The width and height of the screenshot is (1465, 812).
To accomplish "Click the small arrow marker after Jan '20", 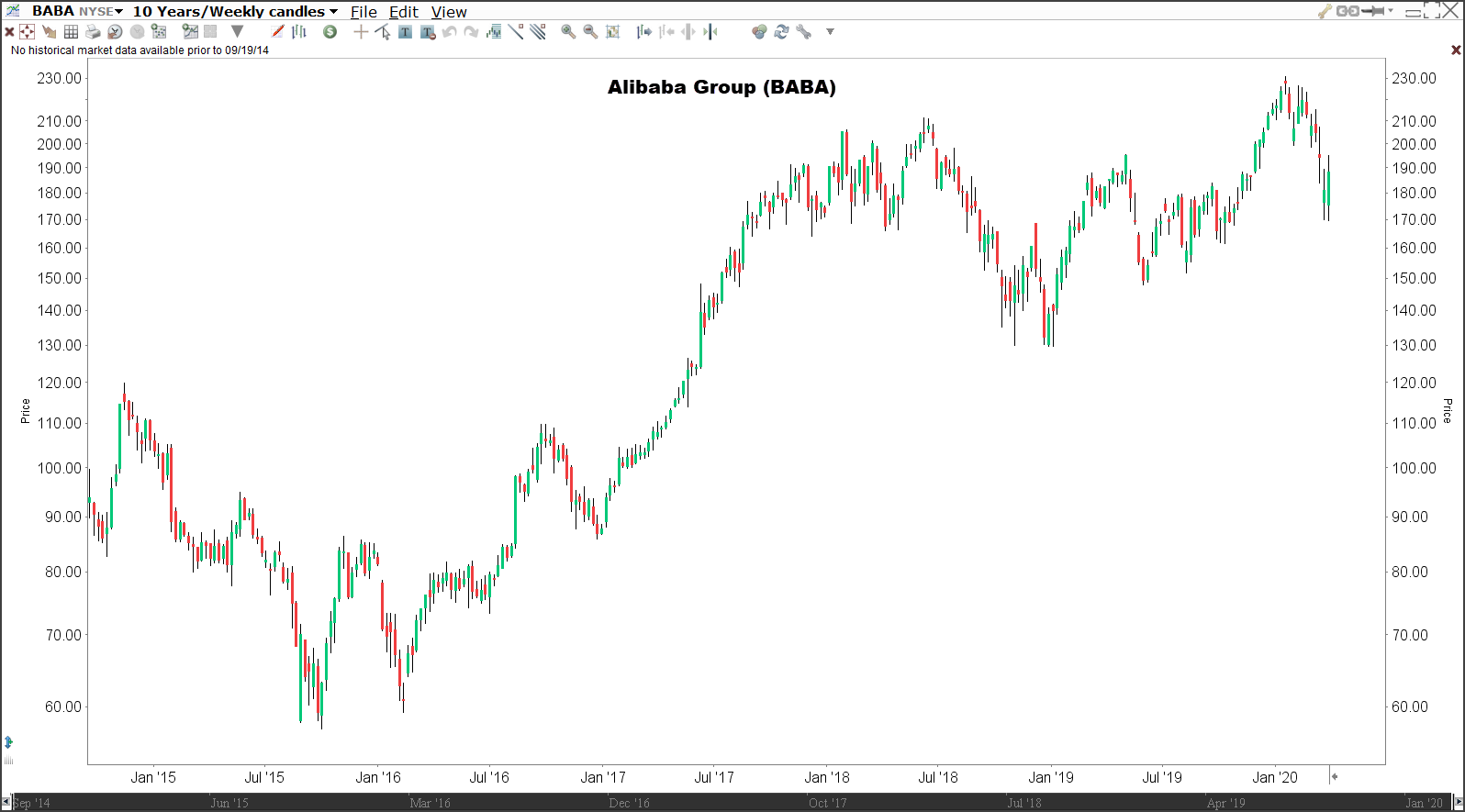I will pyautogui.click(x=1335, y=776).
